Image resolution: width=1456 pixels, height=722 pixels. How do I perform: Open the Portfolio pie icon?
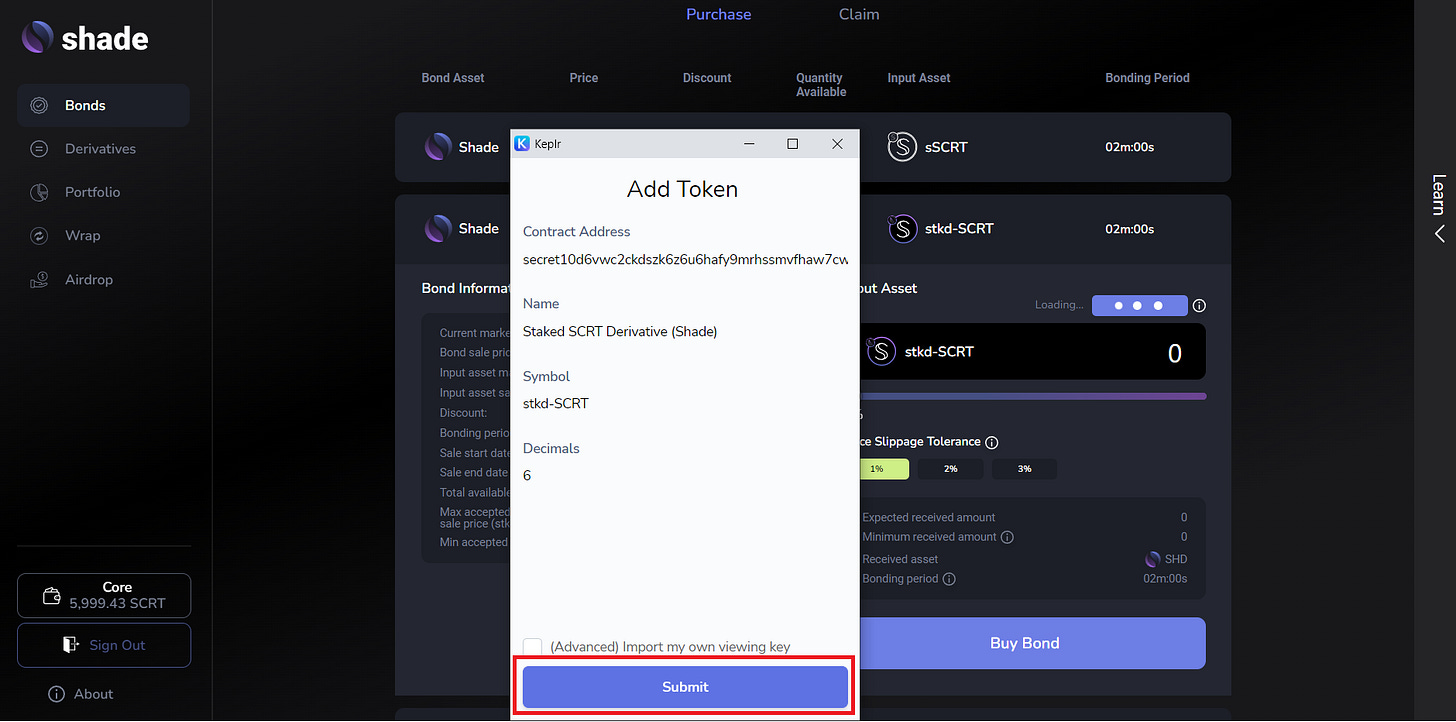click(39, 192)
